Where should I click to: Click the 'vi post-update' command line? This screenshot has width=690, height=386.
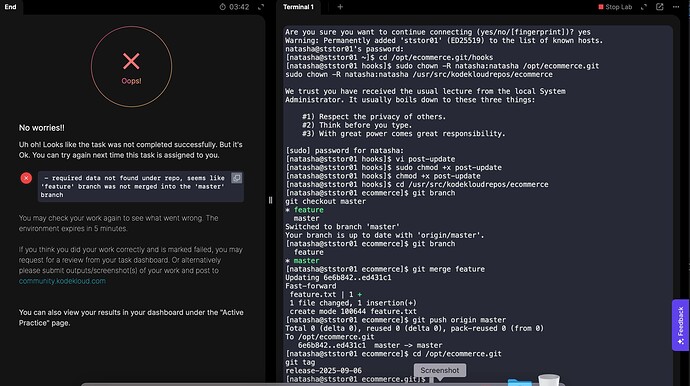(370, 159)
